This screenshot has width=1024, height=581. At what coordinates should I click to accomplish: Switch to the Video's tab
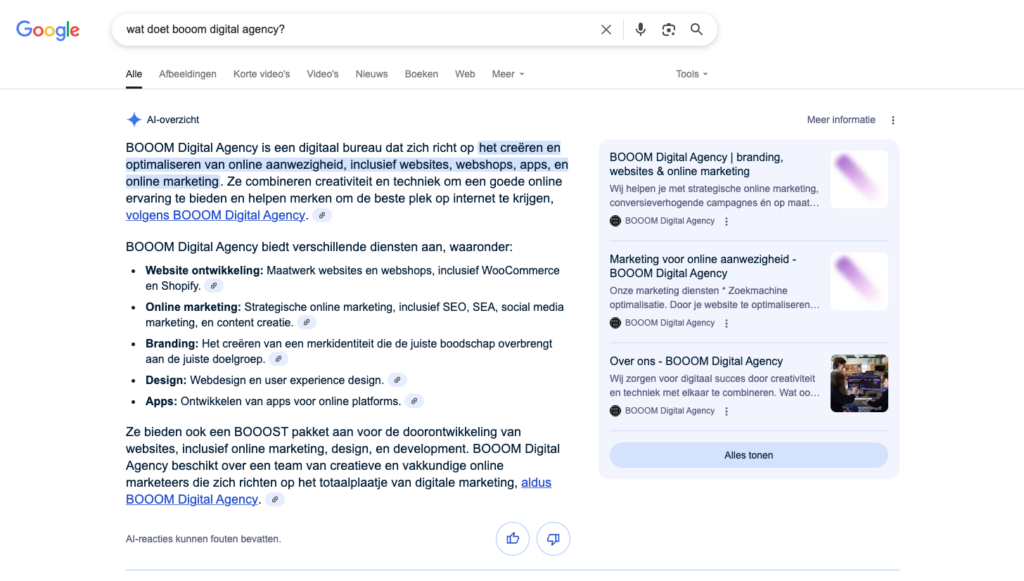323,74
